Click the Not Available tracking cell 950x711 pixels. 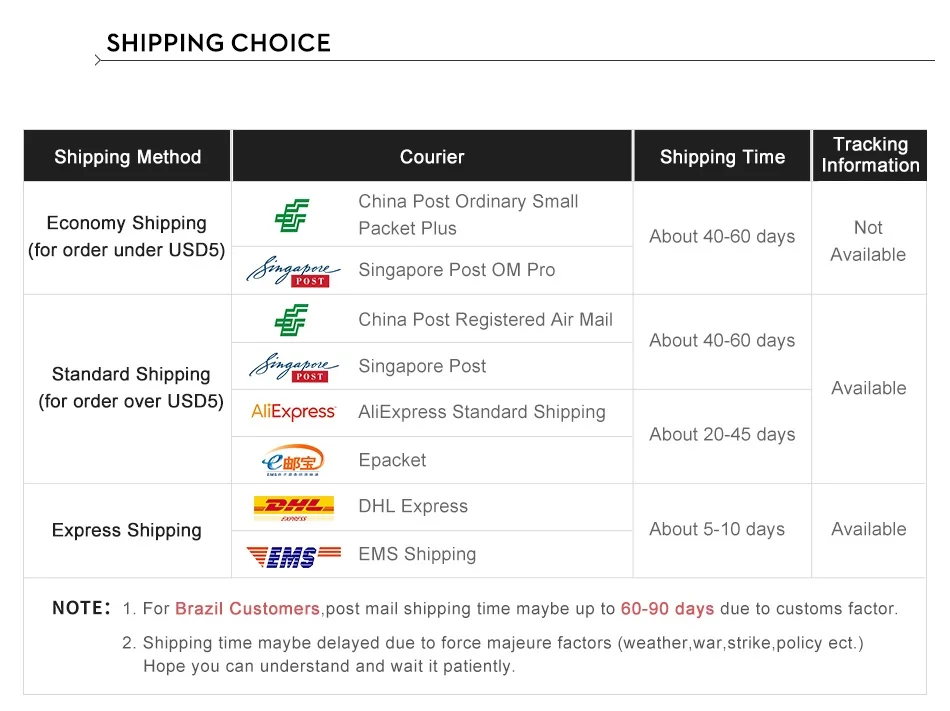(x=868, y=241)
